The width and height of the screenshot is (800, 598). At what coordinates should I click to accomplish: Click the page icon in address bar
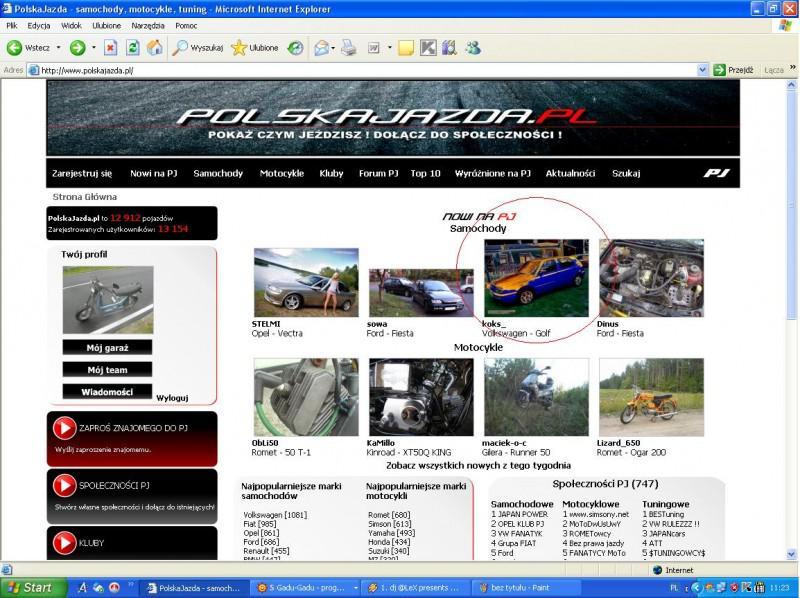[x=34, y=70]
